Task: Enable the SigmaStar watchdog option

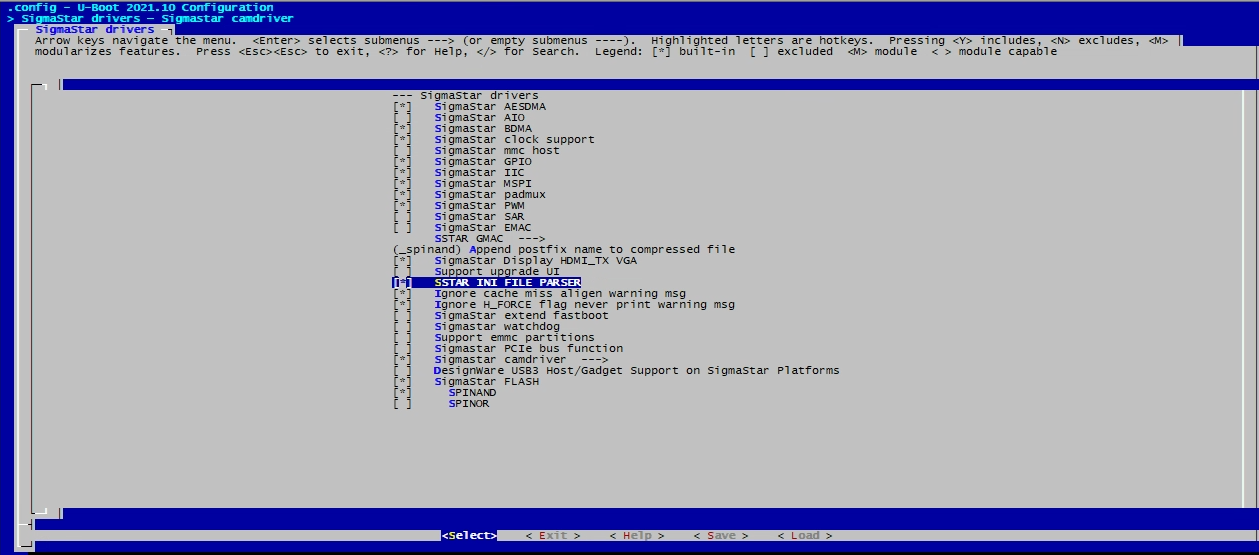Action: [x=402, y=327]
